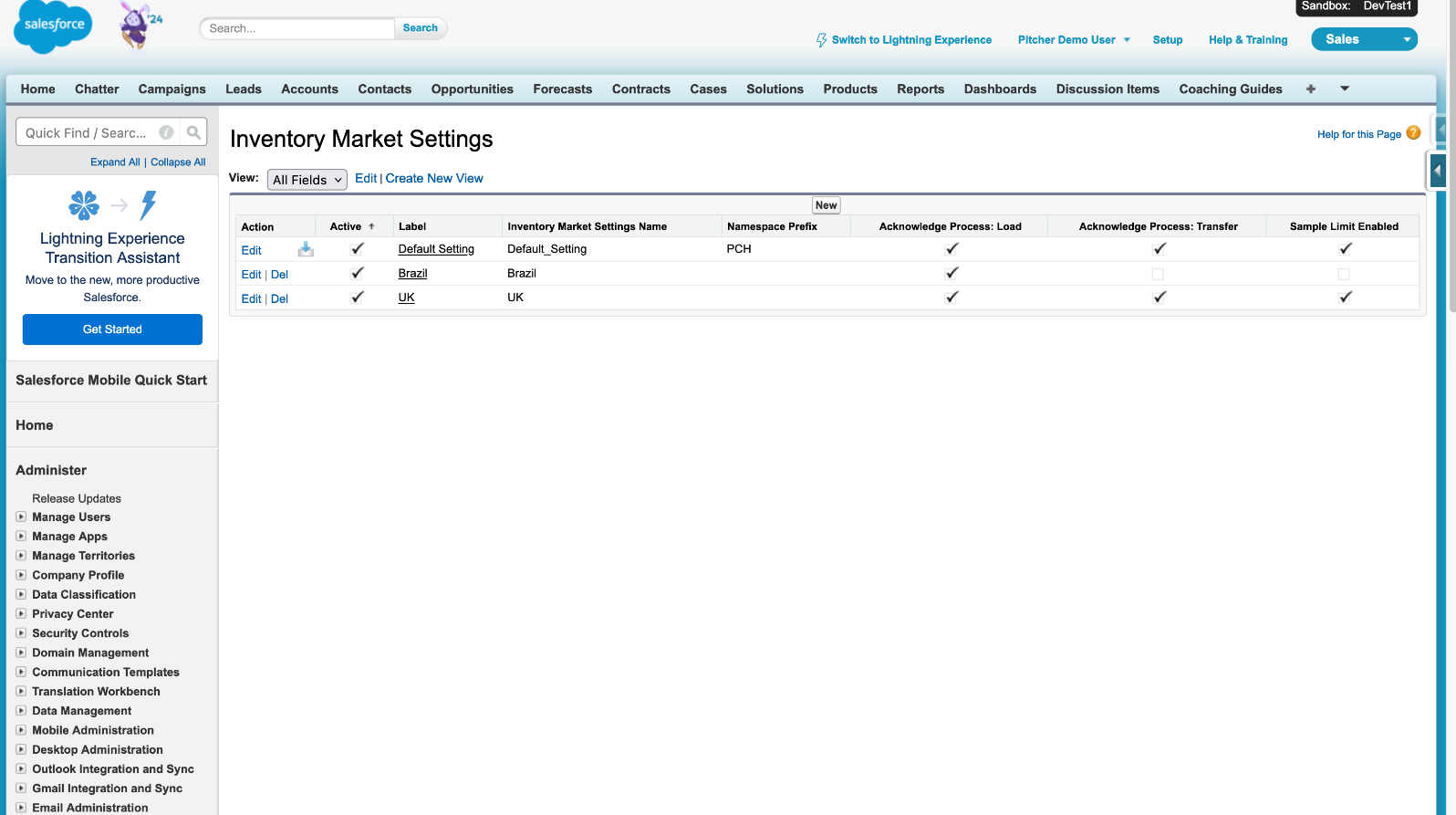
Task: Click the download icon beside Default Setting
Action: (x=306, y=249)
